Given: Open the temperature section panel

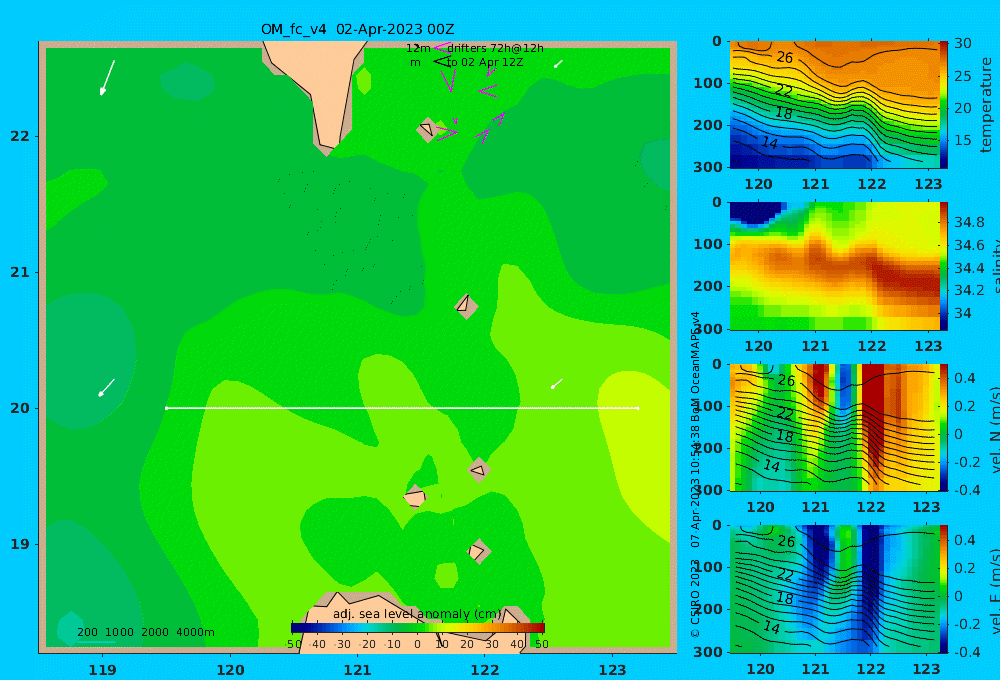Looking at the screenshot, I should coord(834,105).
